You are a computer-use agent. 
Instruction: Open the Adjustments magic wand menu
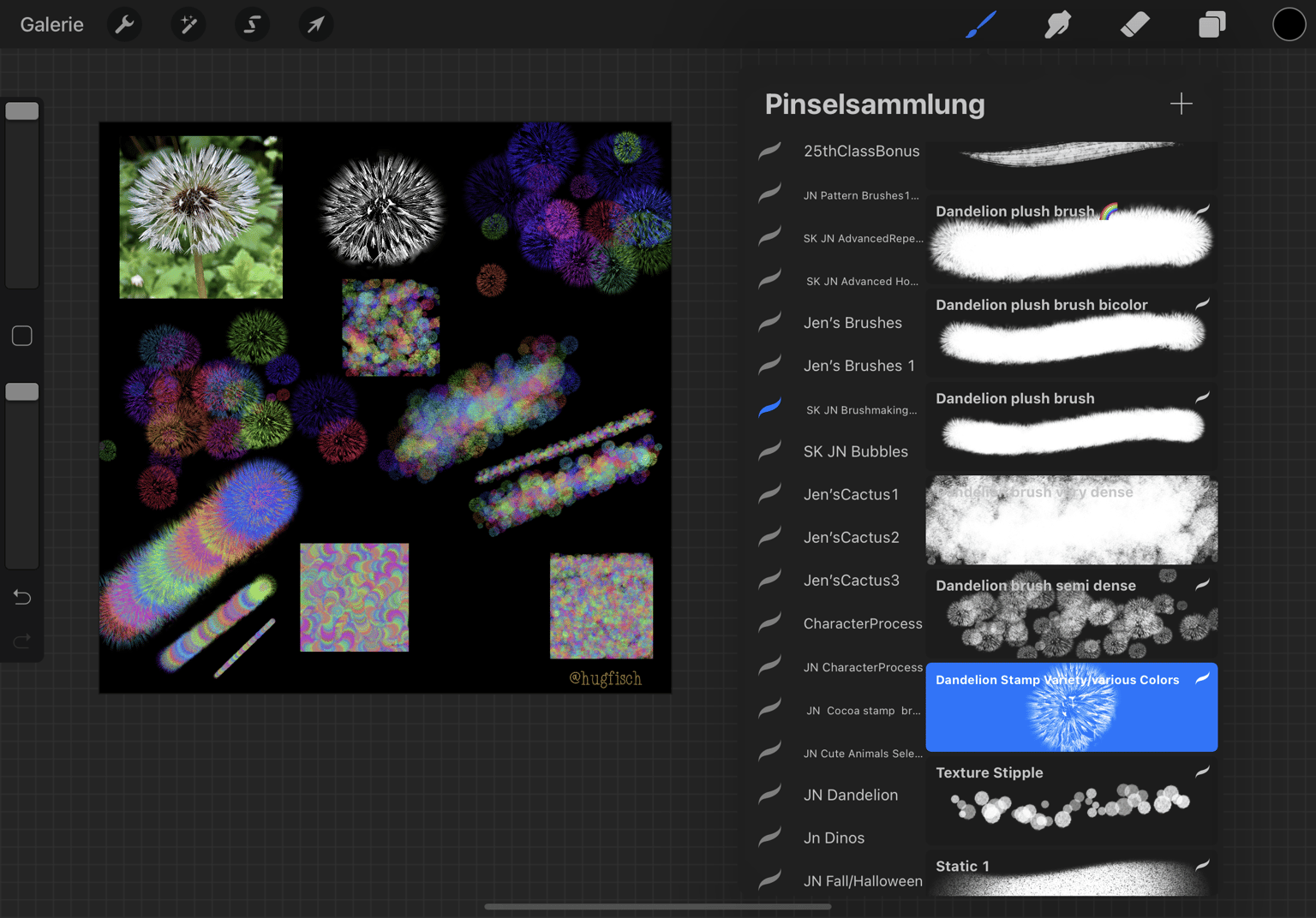pyautogui.click(x=188, y=24)
